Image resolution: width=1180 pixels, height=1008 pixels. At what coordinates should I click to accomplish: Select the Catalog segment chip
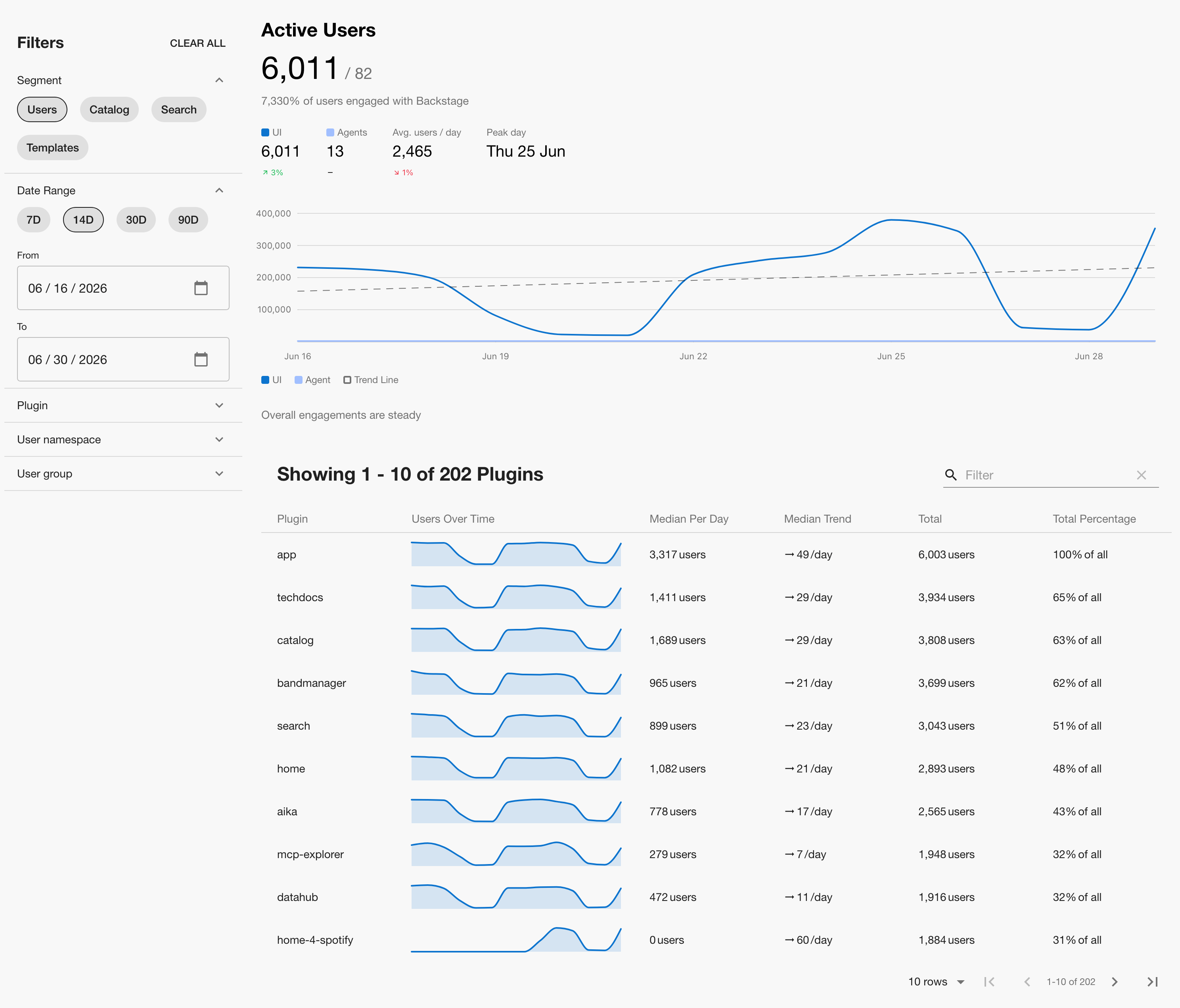(109, 109)
